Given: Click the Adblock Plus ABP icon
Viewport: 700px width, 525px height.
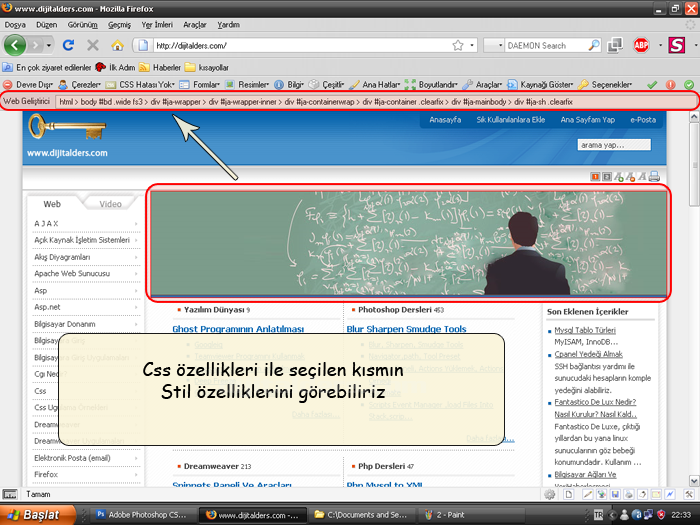Looking at the screenshot, I should tap(641, 45).
